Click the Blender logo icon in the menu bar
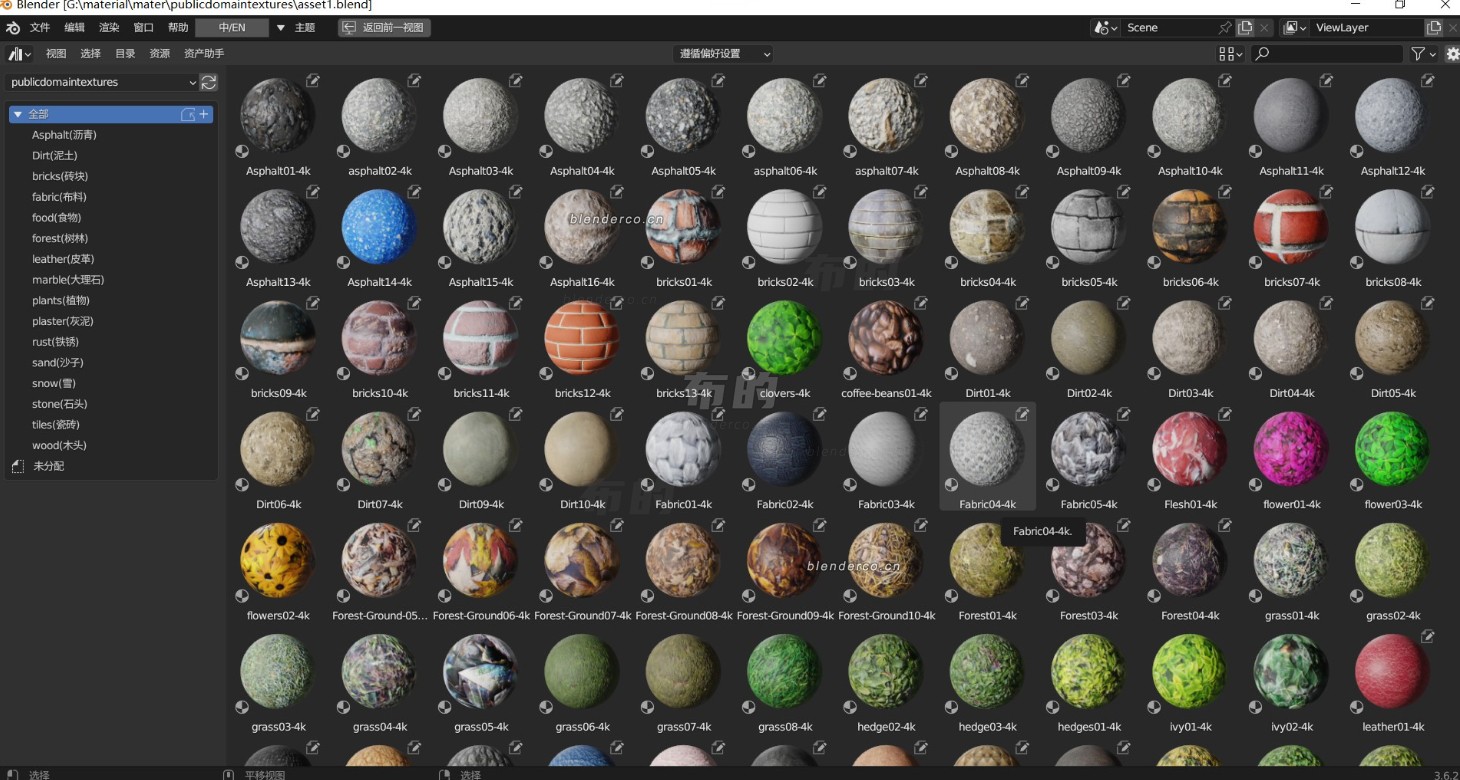1460x780 pixels. 12,28
